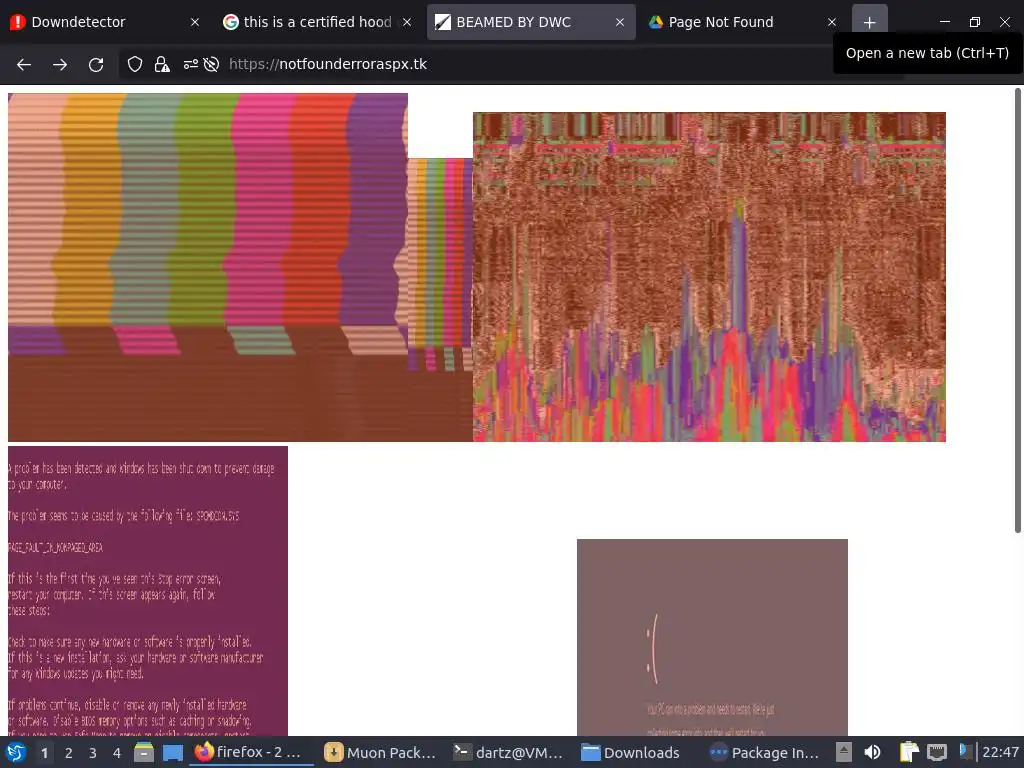Close the Page Not Found tab
The image size is (1024, 768).
point(832,22)
